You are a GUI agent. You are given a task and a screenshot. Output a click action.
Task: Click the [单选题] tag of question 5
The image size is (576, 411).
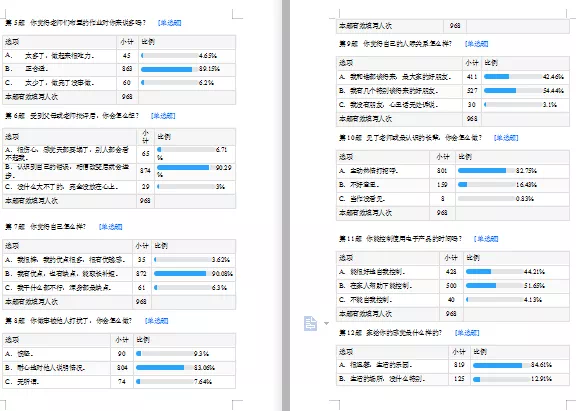(x=170, y=23)
